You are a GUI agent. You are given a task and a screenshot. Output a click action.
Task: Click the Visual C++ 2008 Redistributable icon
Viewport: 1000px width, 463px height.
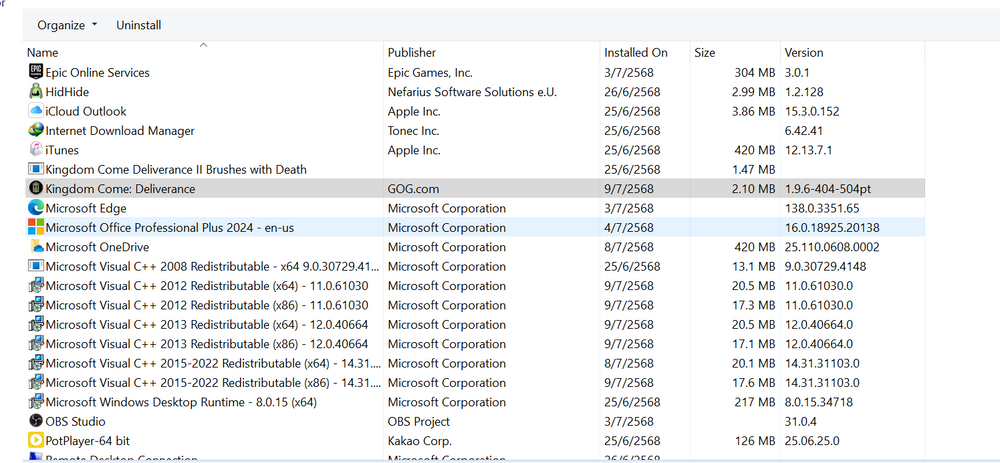[x=36, y=266]
